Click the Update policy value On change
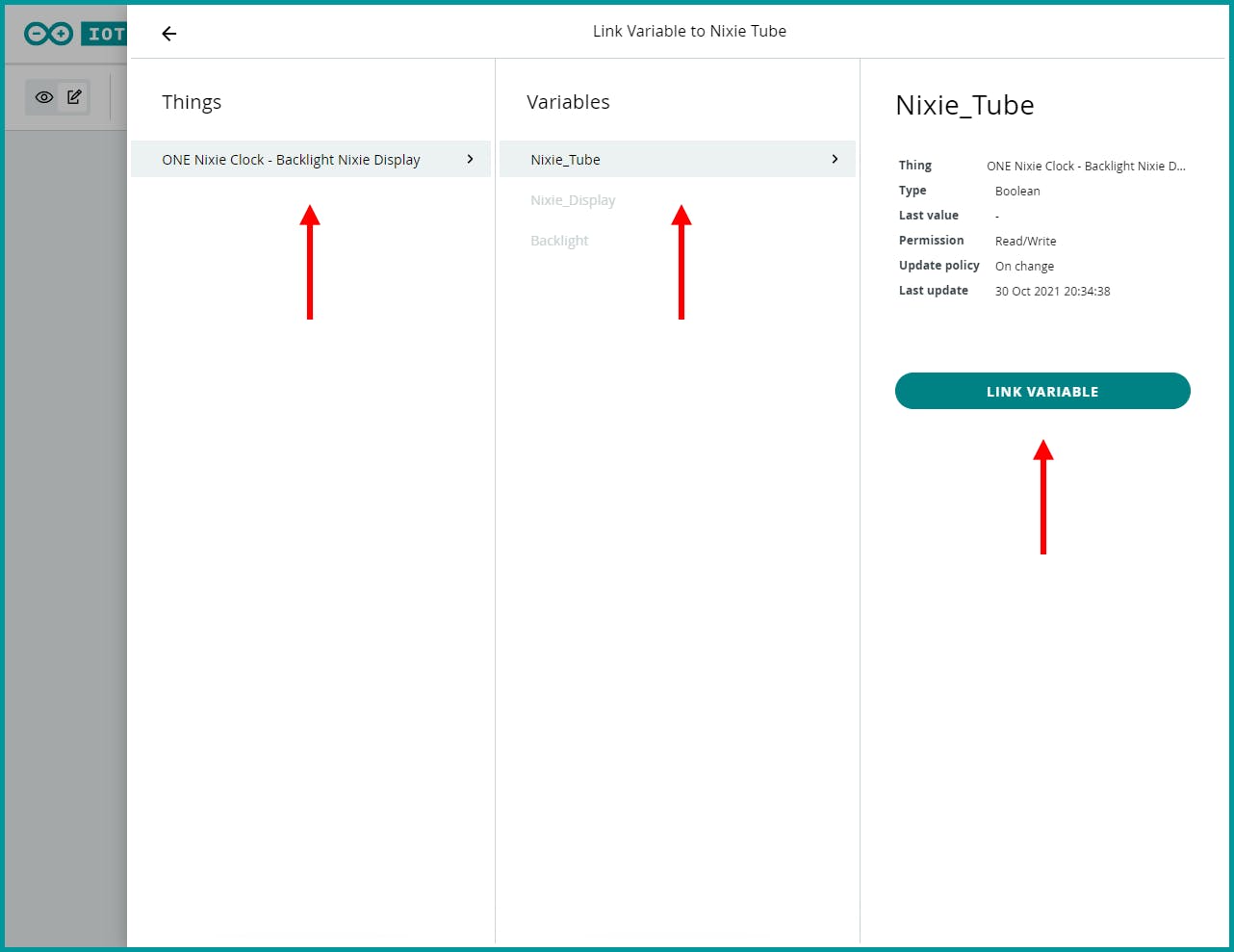This screenshot has height=952, width=1234. pyautogui.click(x=1024, y=266)
